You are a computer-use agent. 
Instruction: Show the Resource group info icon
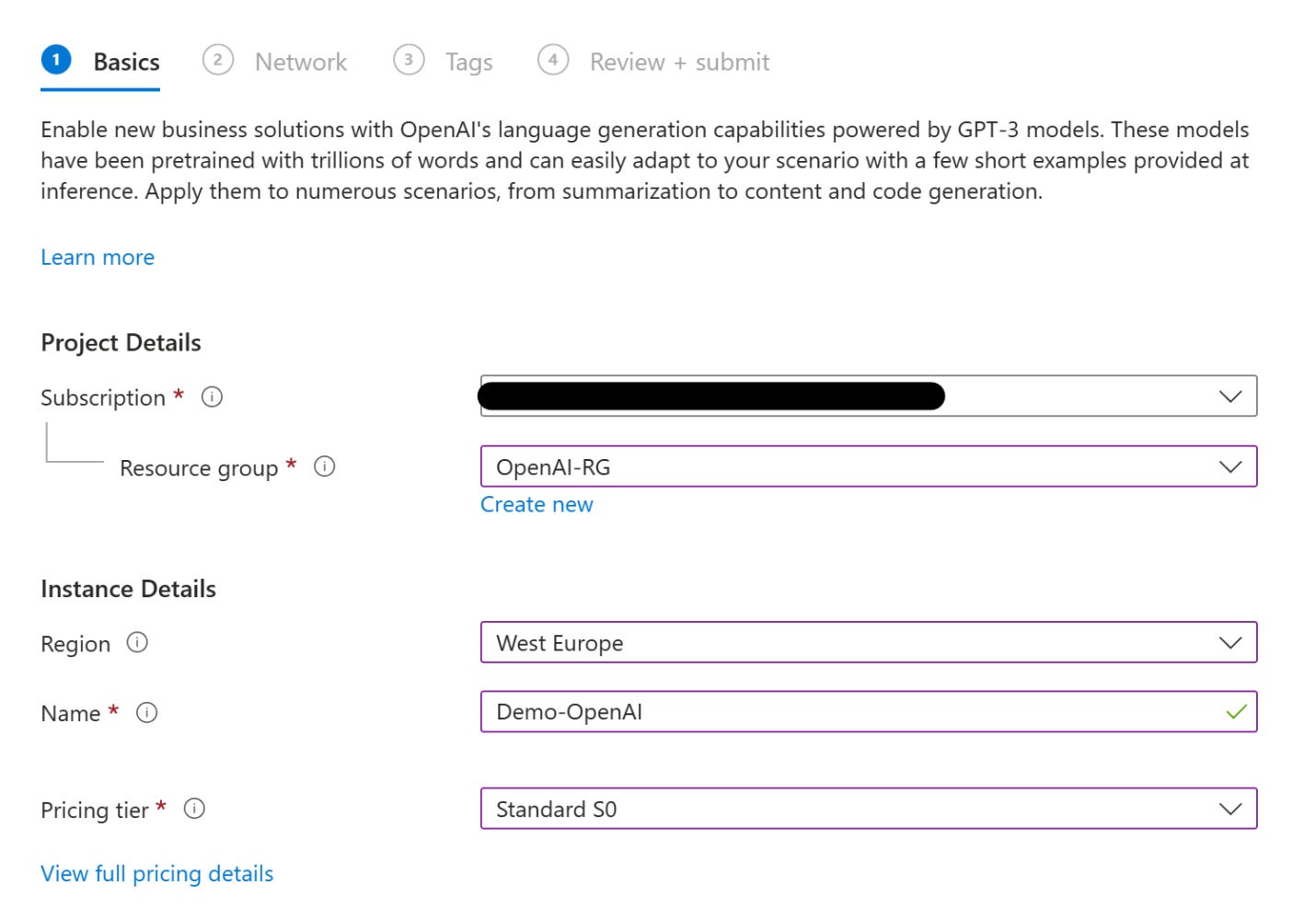(x=324, y=466)
